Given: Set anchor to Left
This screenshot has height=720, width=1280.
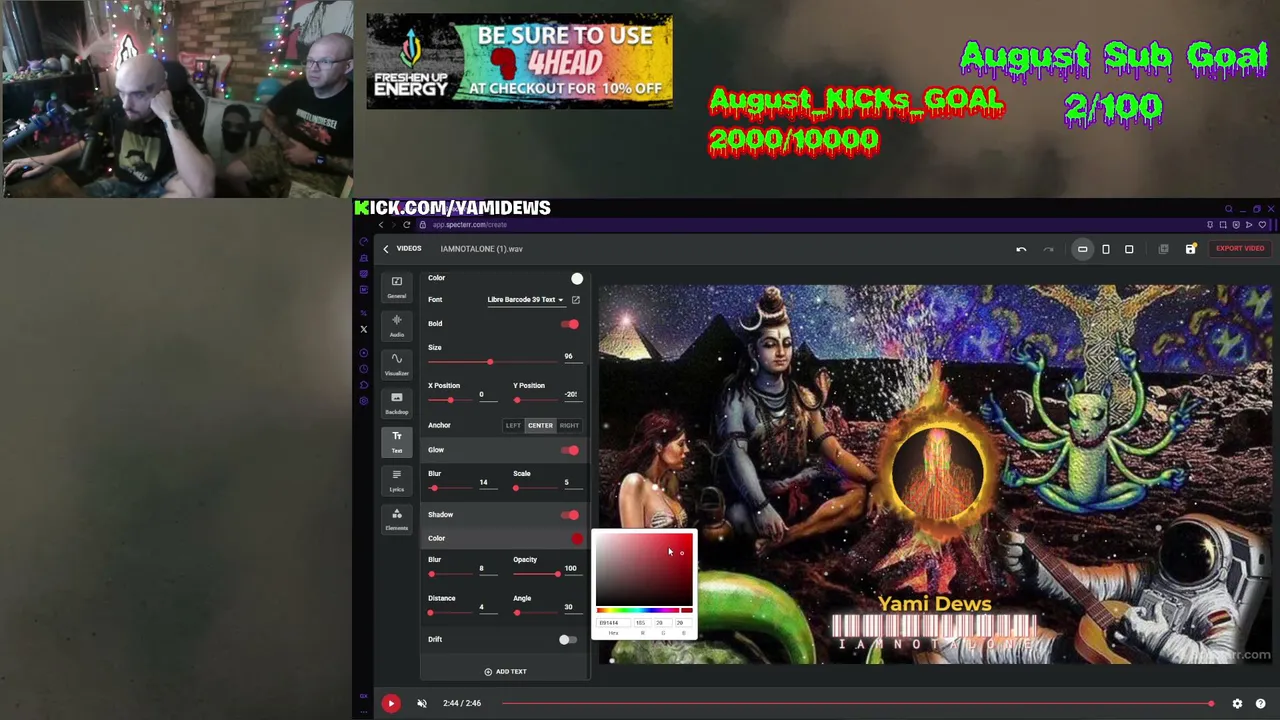Looking at the screenshot, I should (x=513, y=426).
